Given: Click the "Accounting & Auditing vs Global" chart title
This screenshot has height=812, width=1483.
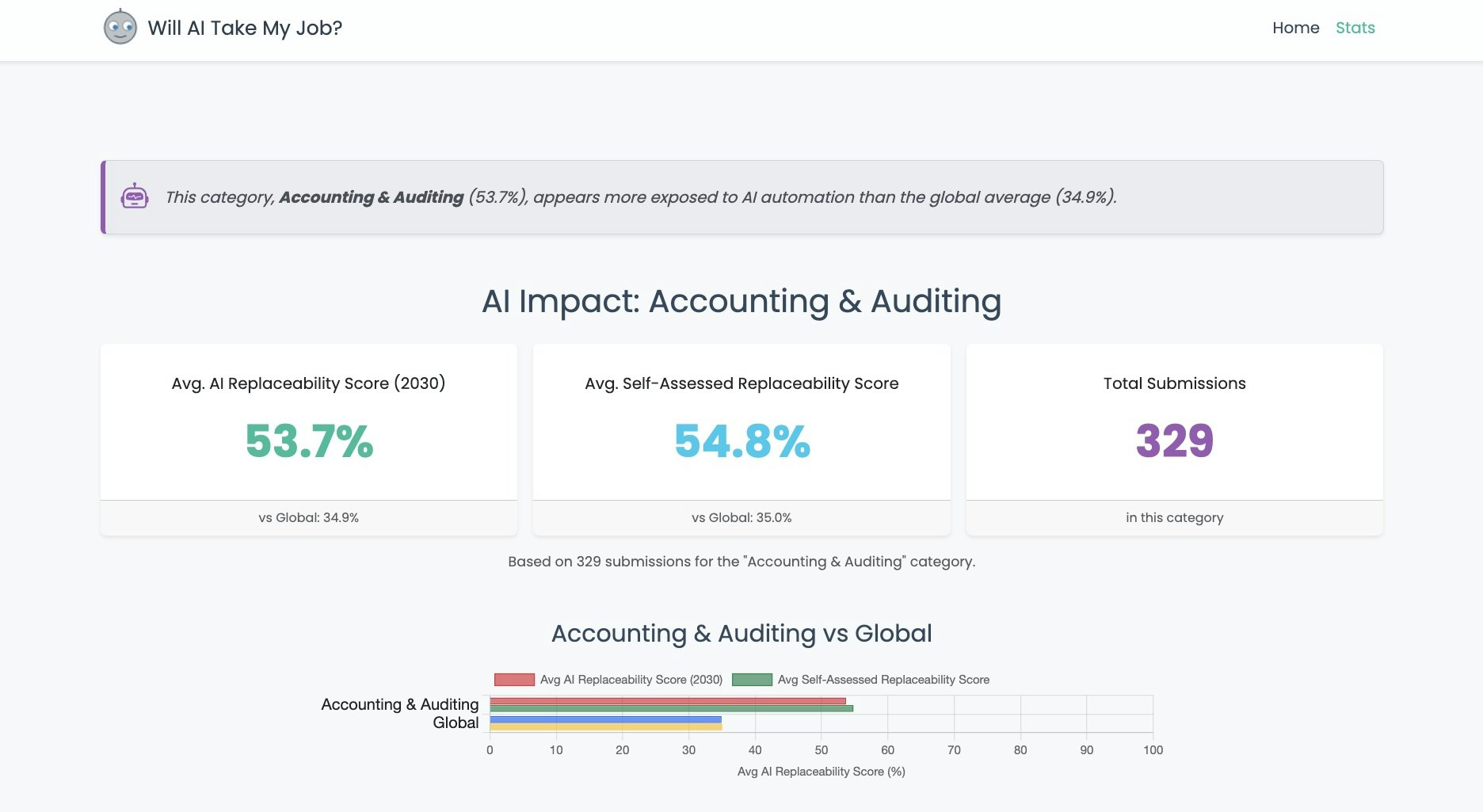Looking at the screenshot, I should pos(741,634).
